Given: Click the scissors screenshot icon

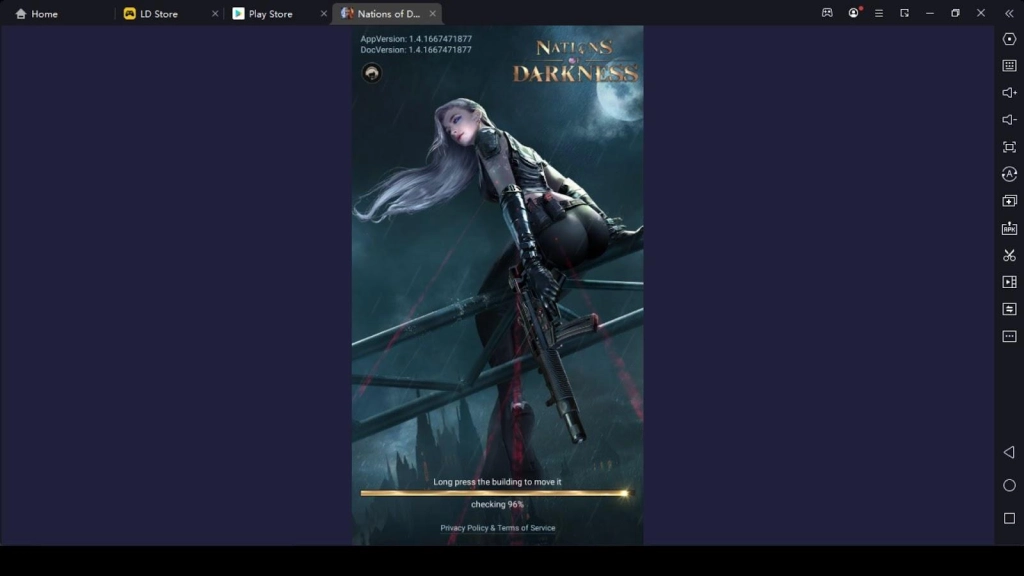Looking at the screenshot, I should click(1009, 255).
